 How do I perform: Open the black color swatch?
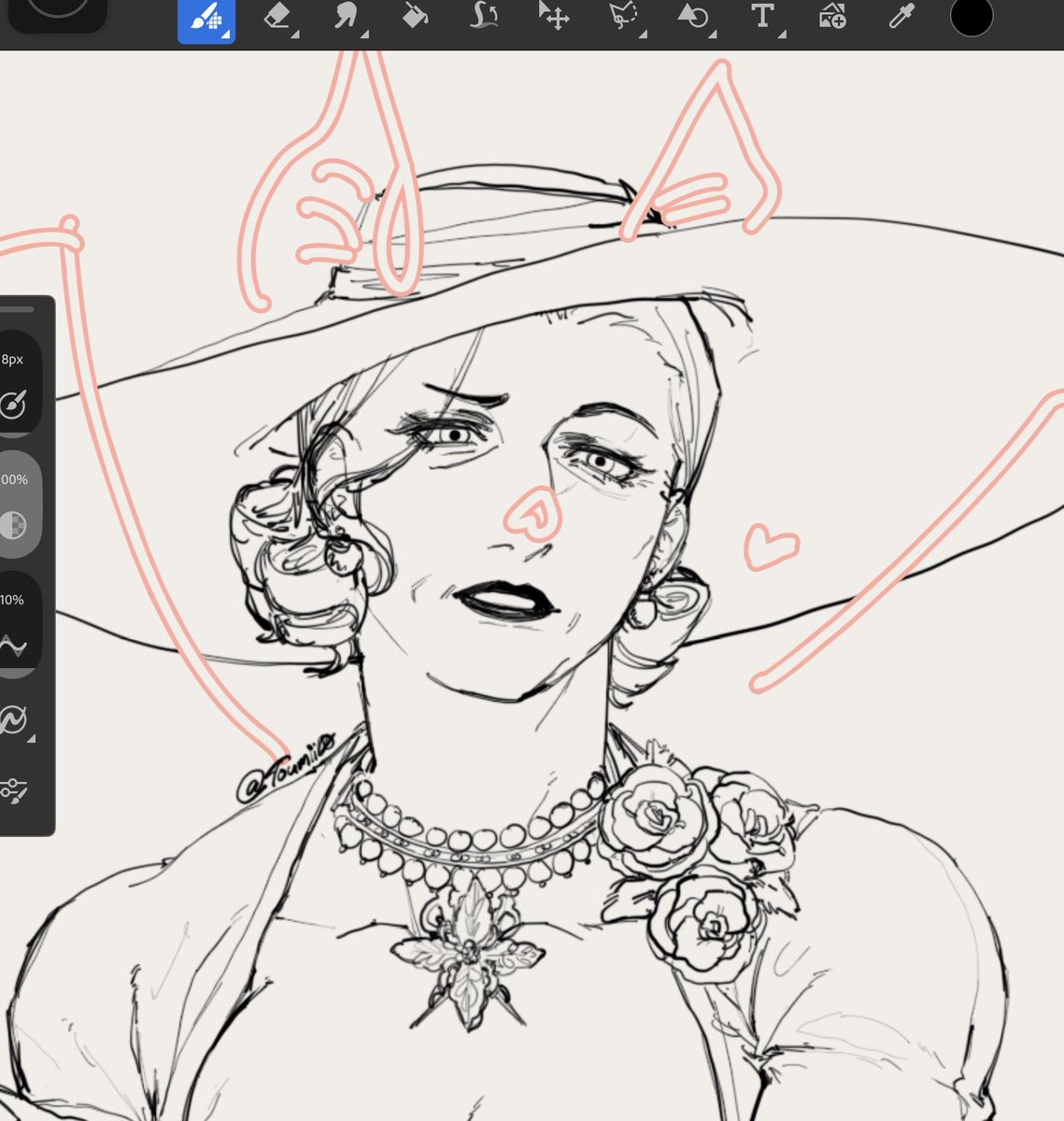tap(972, 16)
